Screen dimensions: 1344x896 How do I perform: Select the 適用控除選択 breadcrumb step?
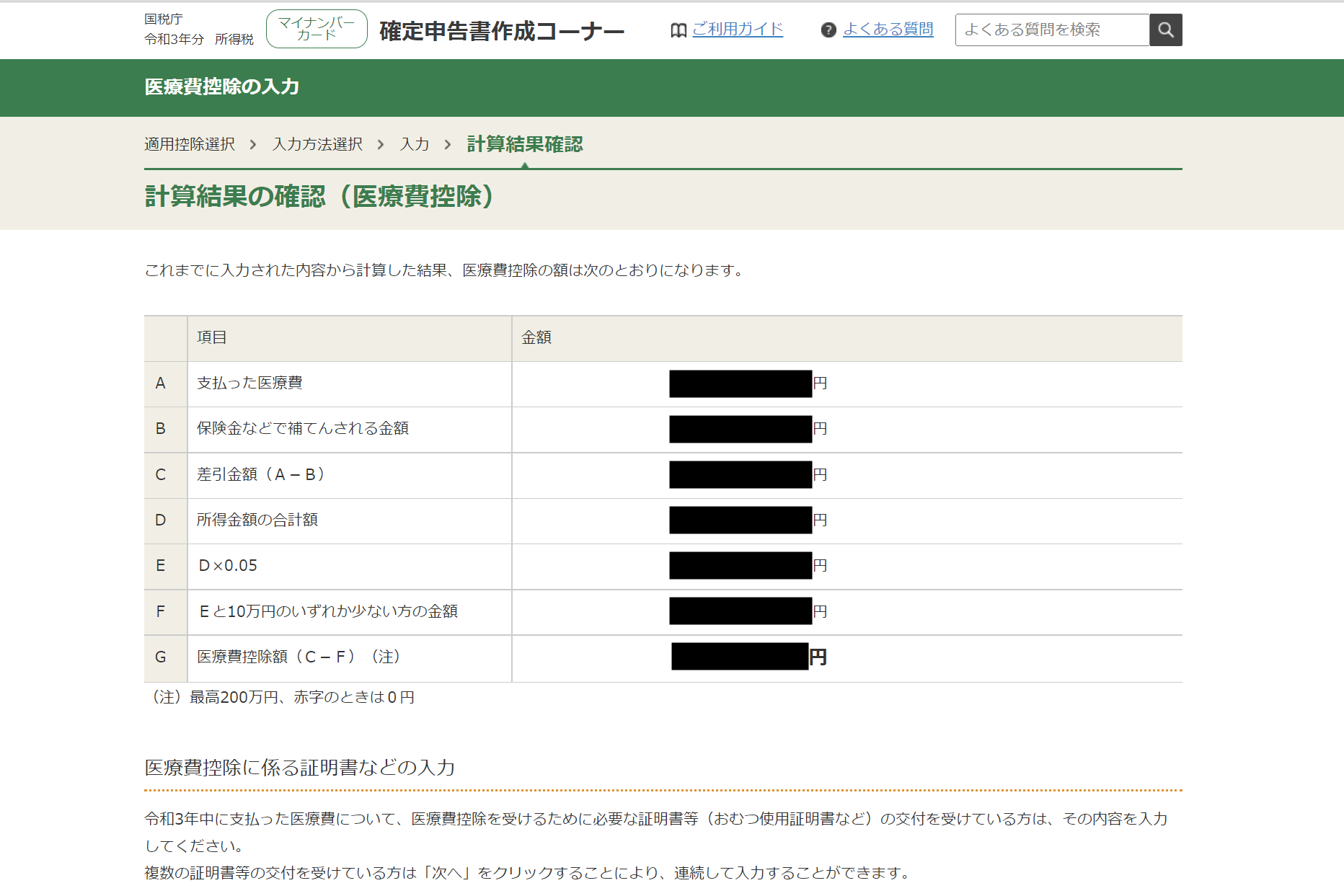[190, 144]
